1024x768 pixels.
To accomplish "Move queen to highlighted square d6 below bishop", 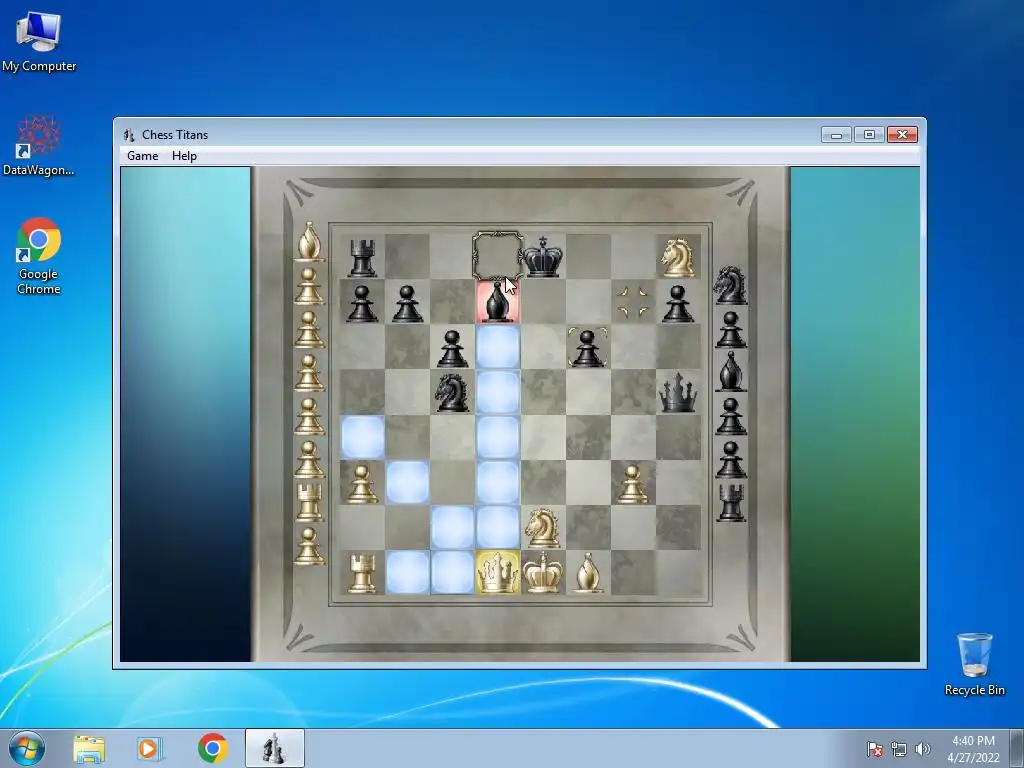I will pyautogui.click(x=498, y=347).
